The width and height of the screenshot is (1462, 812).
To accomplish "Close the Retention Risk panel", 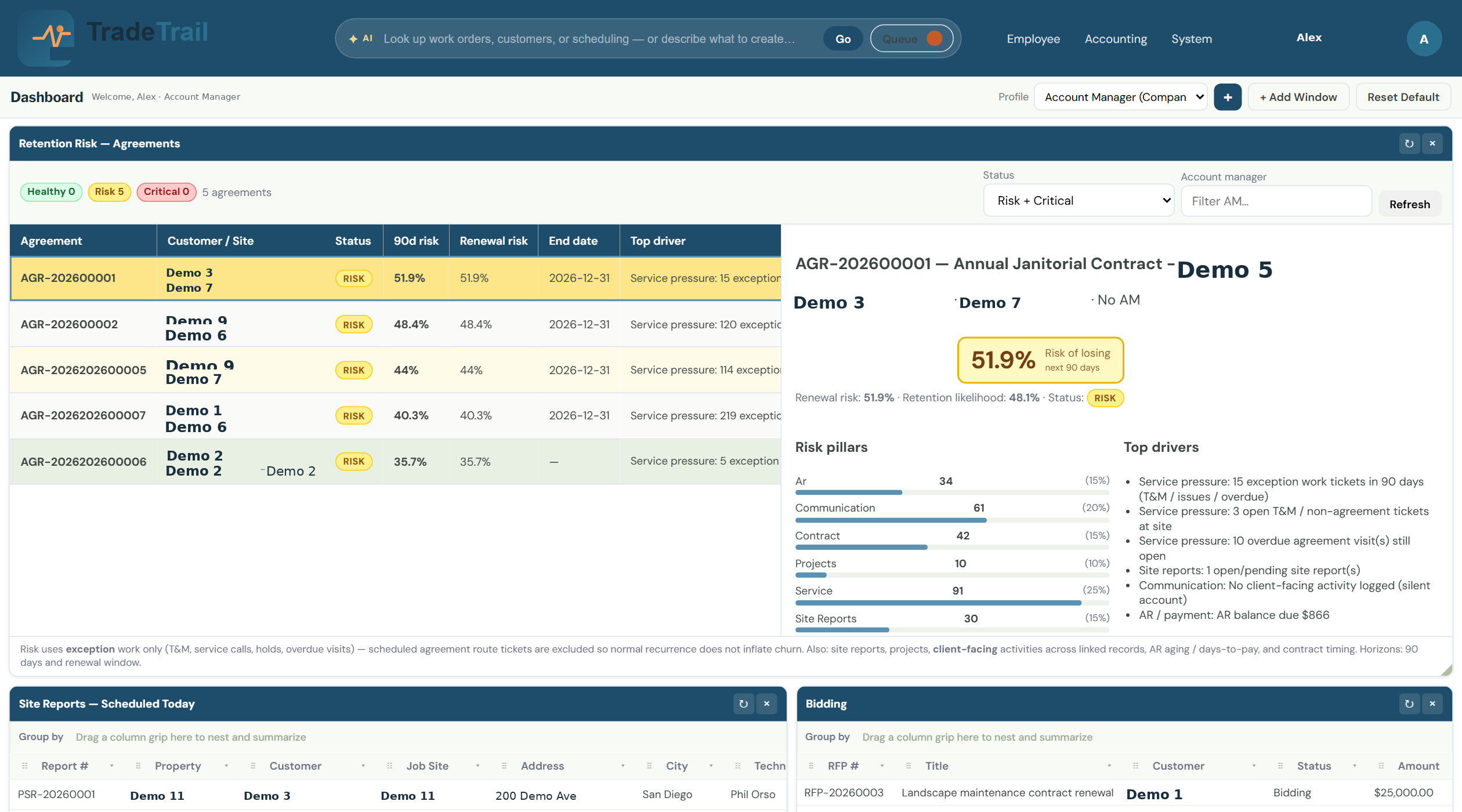I will pos(1432,144).
